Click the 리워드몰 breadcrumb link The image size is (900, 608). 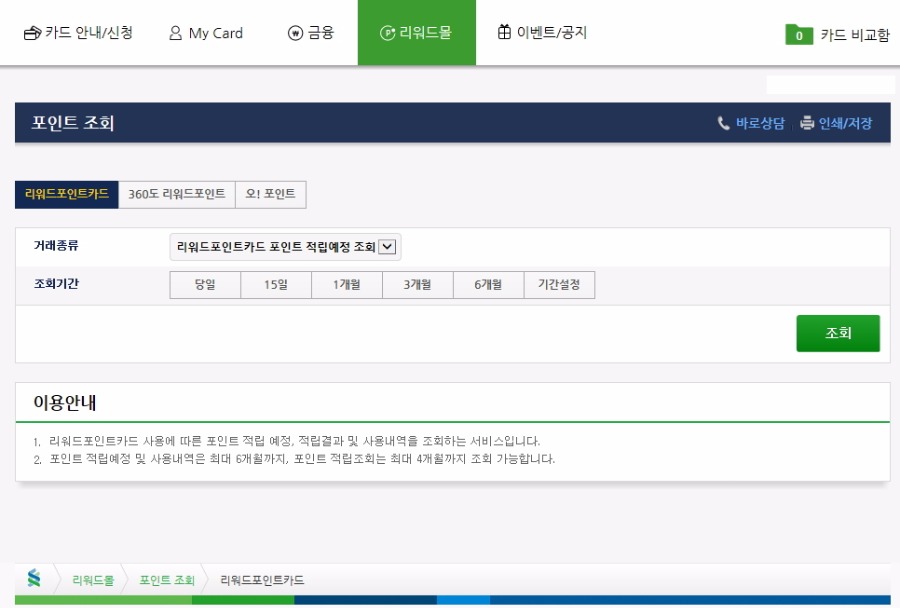pos(93,580)
